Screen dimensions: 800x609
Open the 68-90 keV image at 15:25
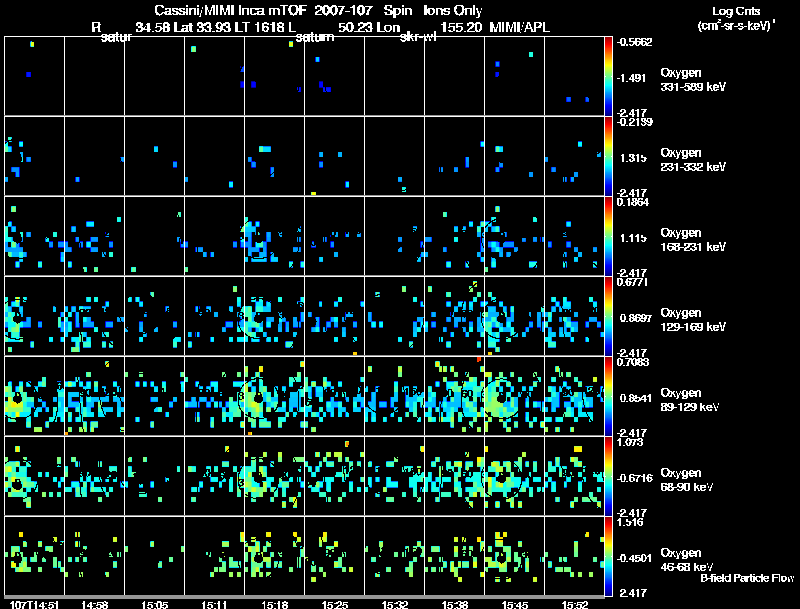click(x=335, y=476)
